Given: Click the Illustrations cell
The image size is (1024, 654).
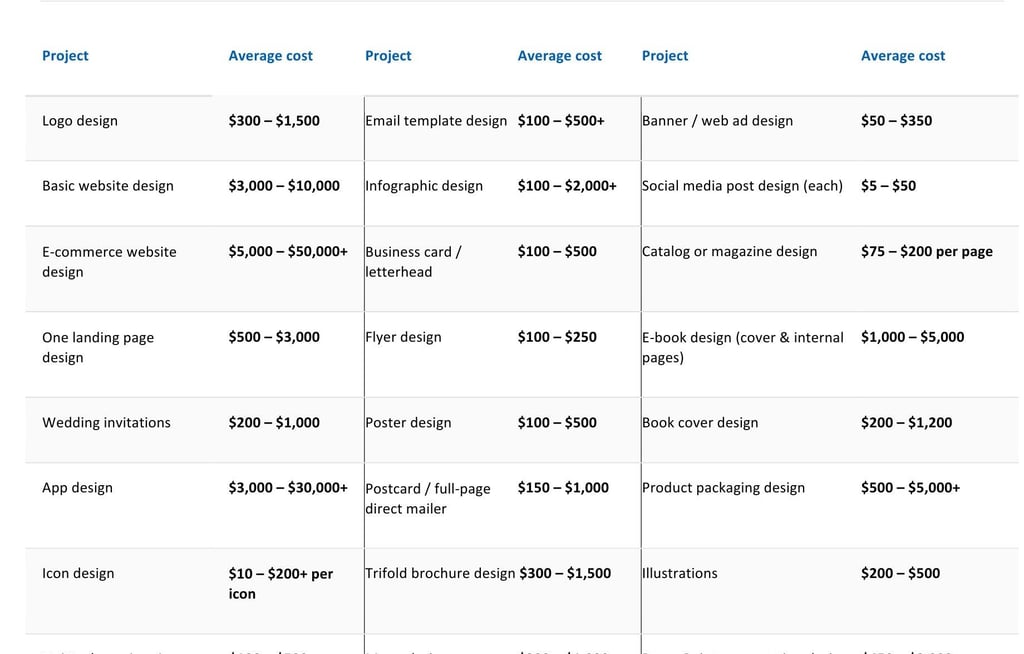Looking at the screenshot, I should [679, 574].
